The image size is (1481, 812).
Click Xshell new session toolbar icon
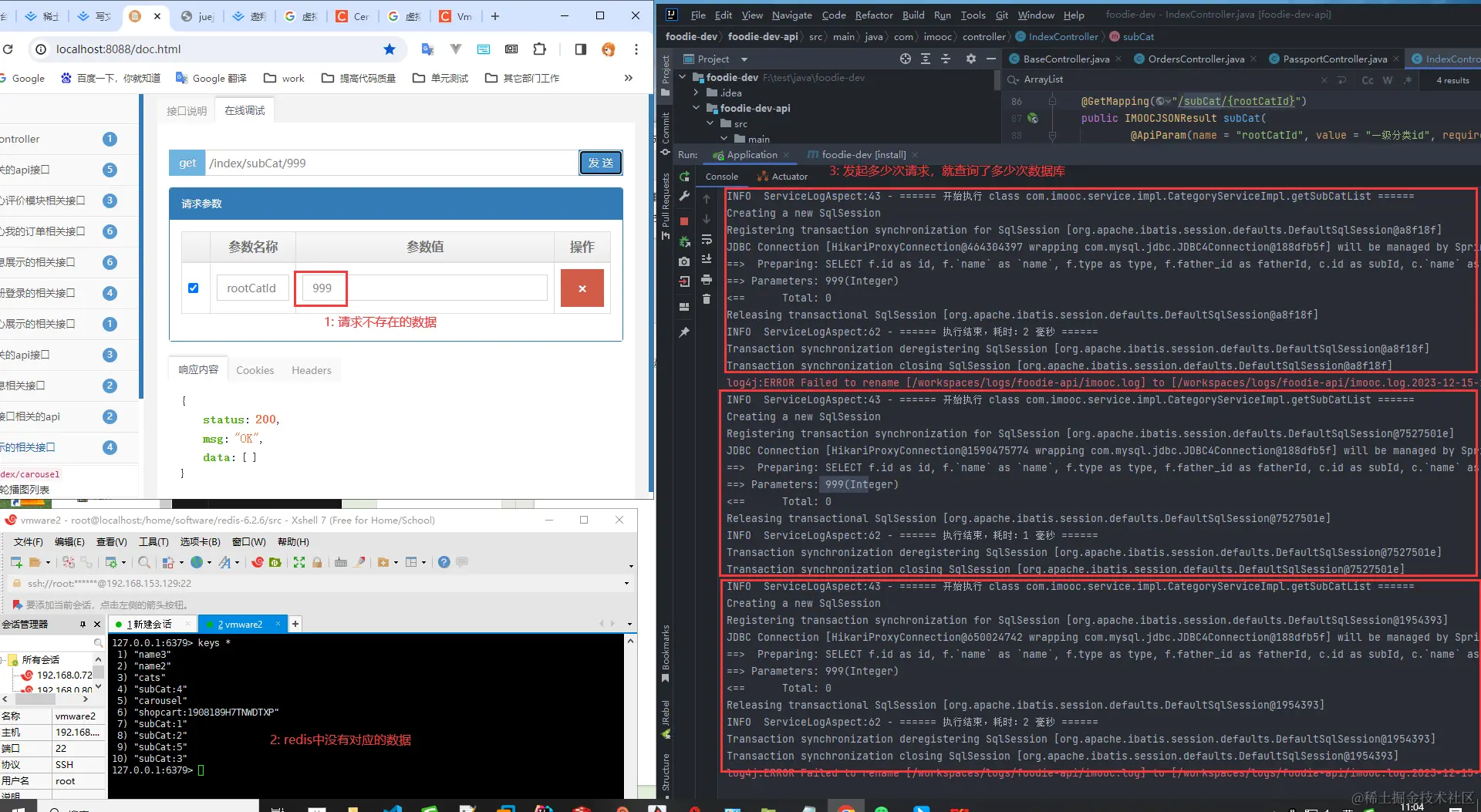[x=16, y=562]
